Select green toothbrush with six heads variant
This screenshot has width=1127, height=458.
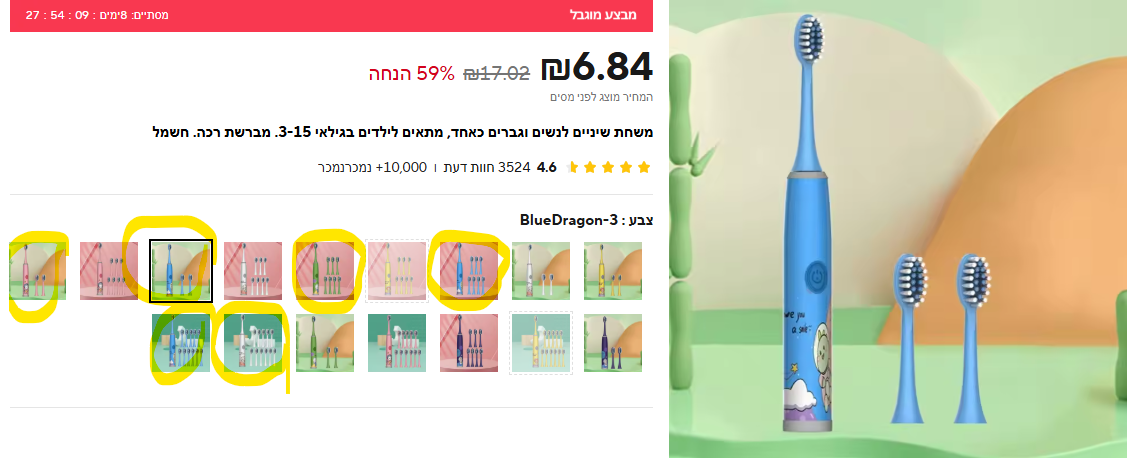(x=325, y=271)
